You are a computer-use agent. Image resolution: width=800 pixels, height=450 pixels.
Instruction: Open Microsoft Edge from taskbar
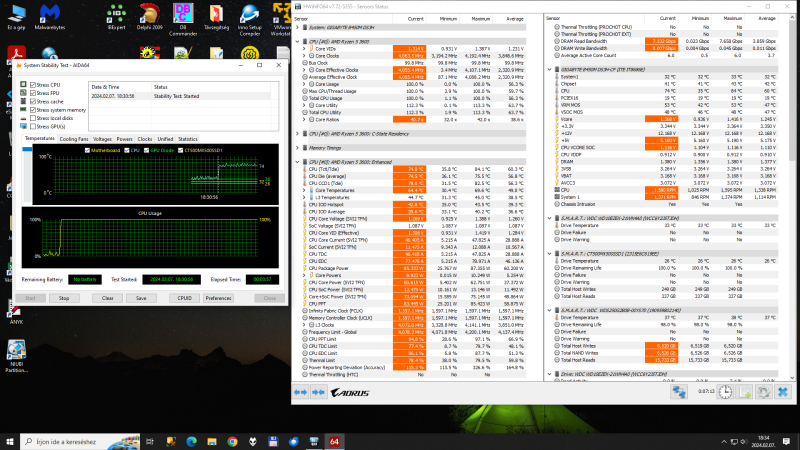(191, 441)
